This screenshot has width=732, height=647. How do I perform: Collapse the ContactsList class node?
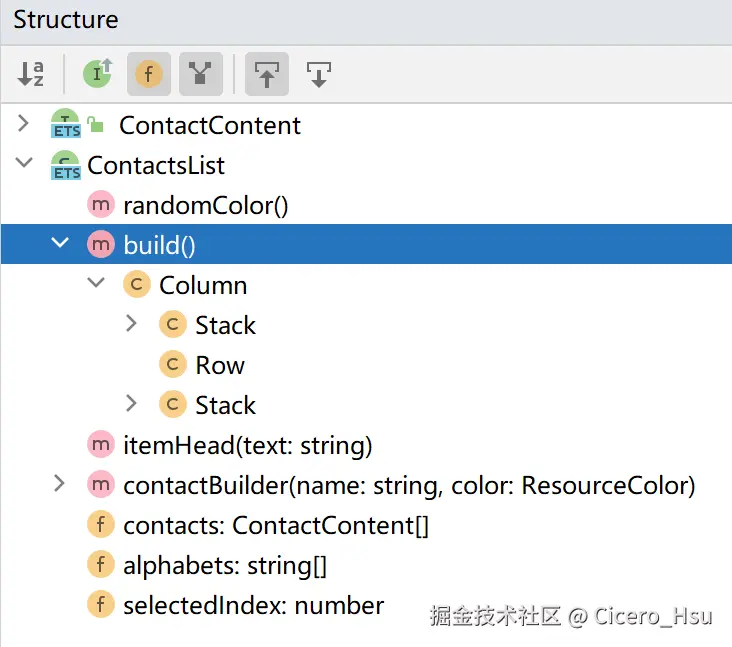click(24, 165)
